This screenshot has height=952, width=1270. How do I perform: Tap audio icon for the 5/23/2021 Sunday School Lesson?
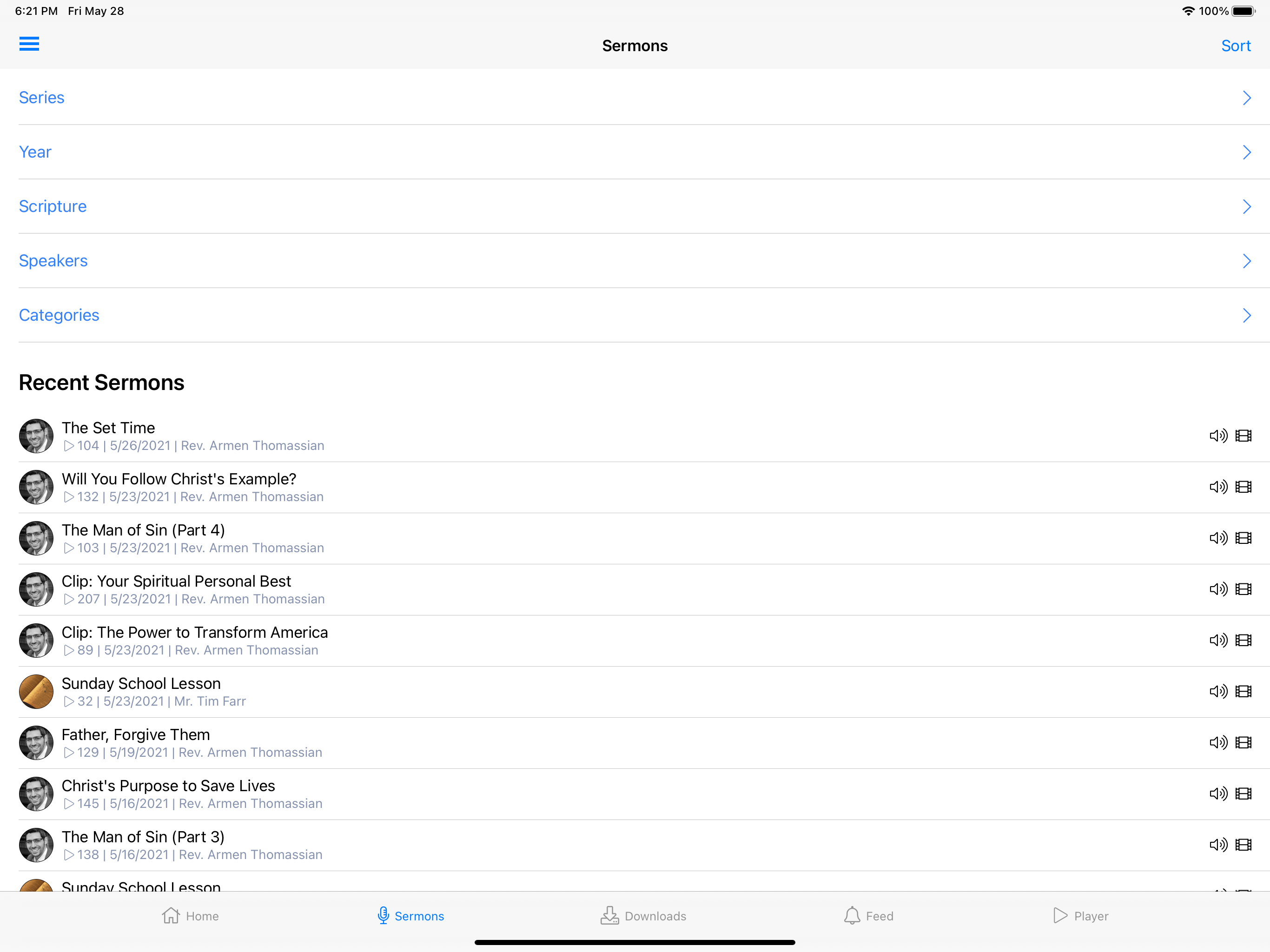[1218, 691]
